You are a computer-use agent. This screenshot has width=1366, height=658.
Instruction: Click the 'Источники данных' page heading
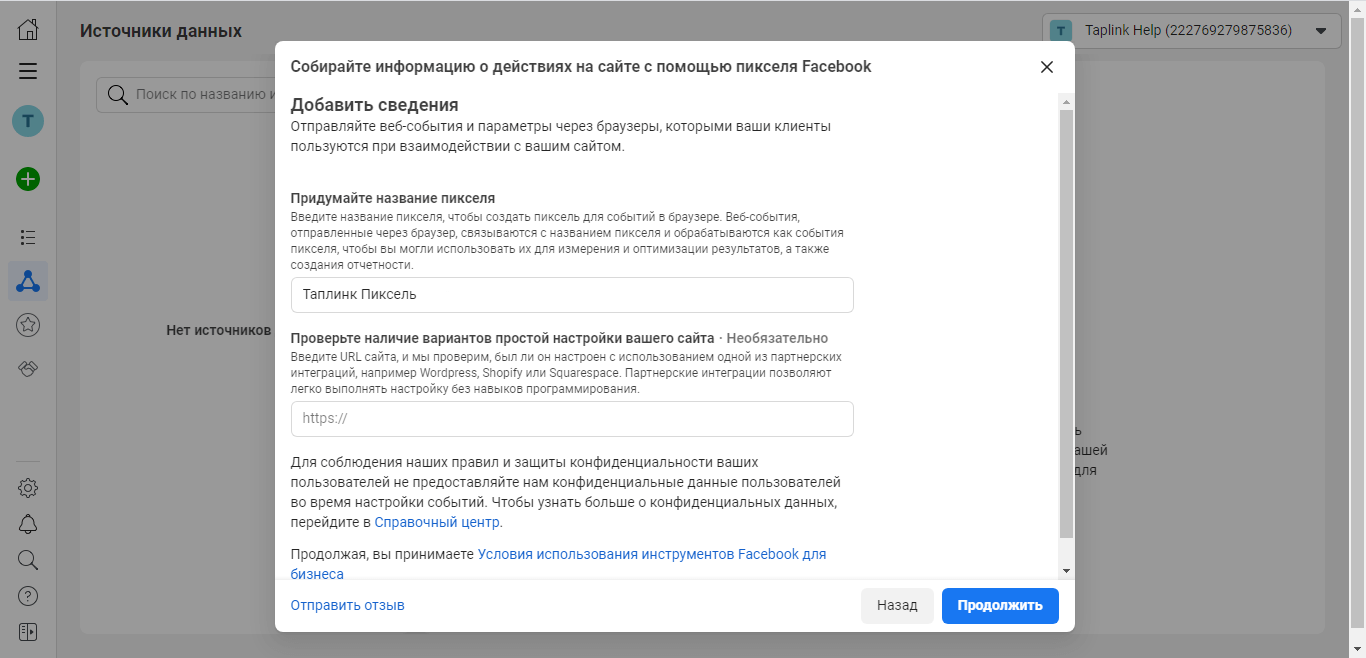(x=161, y=31)
